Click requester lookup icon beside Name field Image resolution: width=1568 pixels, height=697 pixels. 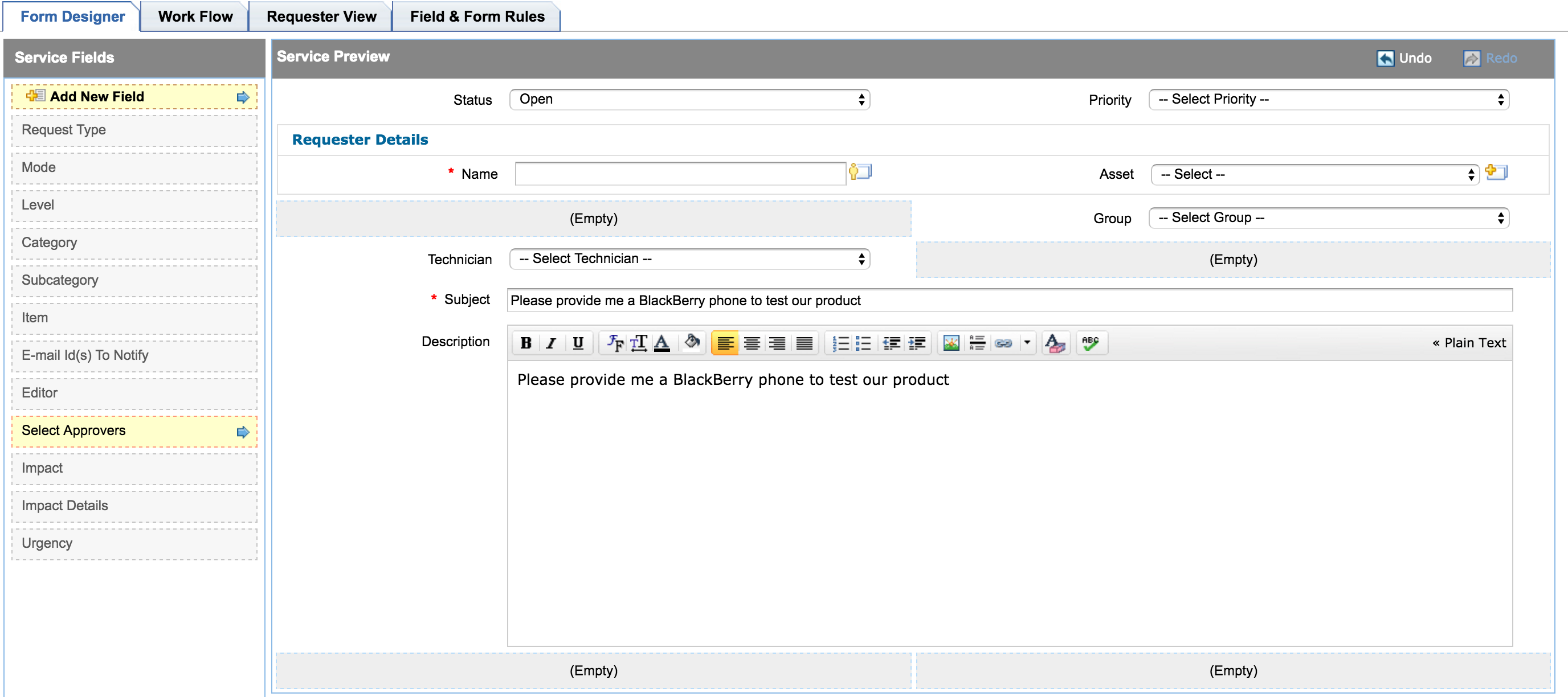[x=860, y=172]
